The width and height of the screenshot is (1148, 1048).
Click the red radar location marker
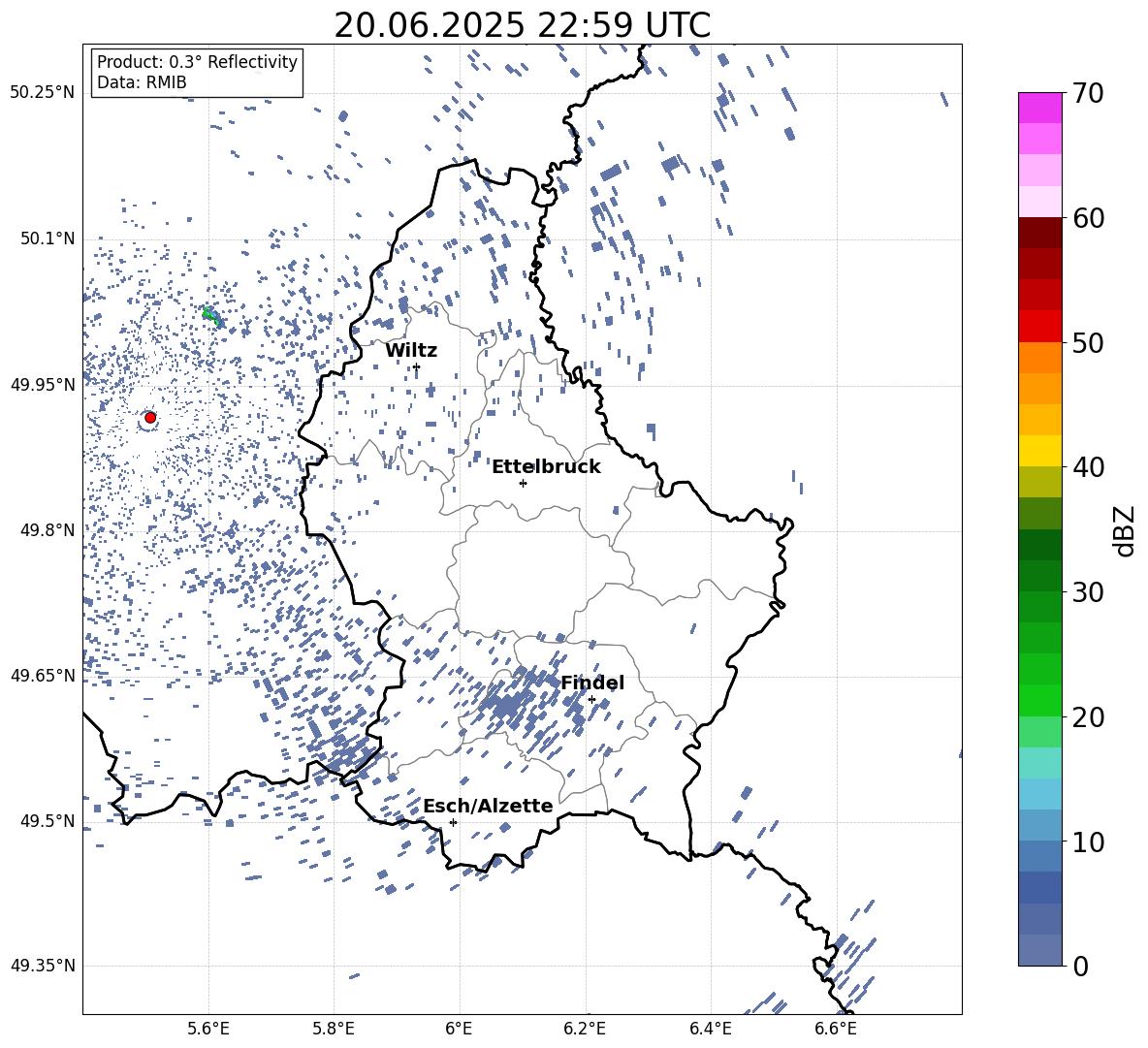pyautogui.click(x=150, y=417)
